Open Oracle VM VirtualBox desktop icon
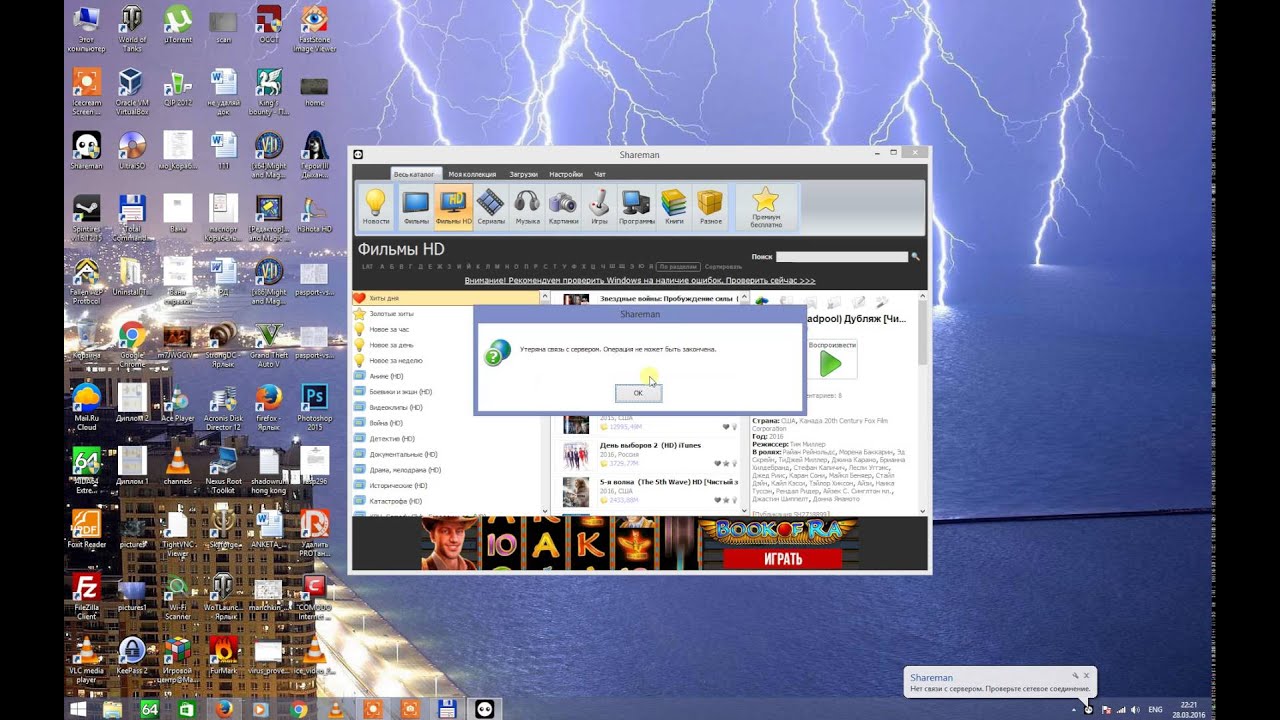 click(x=132, y=92)
